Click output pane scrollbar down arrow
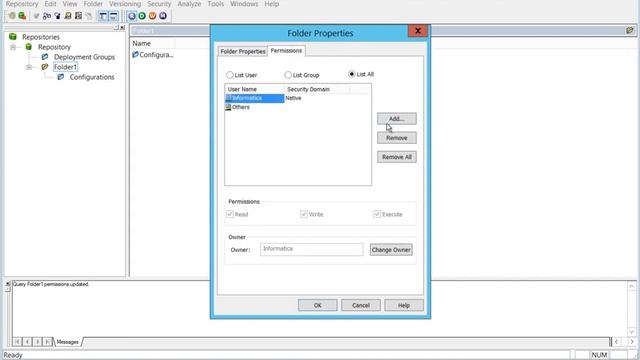The height and width of the screenshot is (360, 640). pyautogui.click(x=631, y=332)
